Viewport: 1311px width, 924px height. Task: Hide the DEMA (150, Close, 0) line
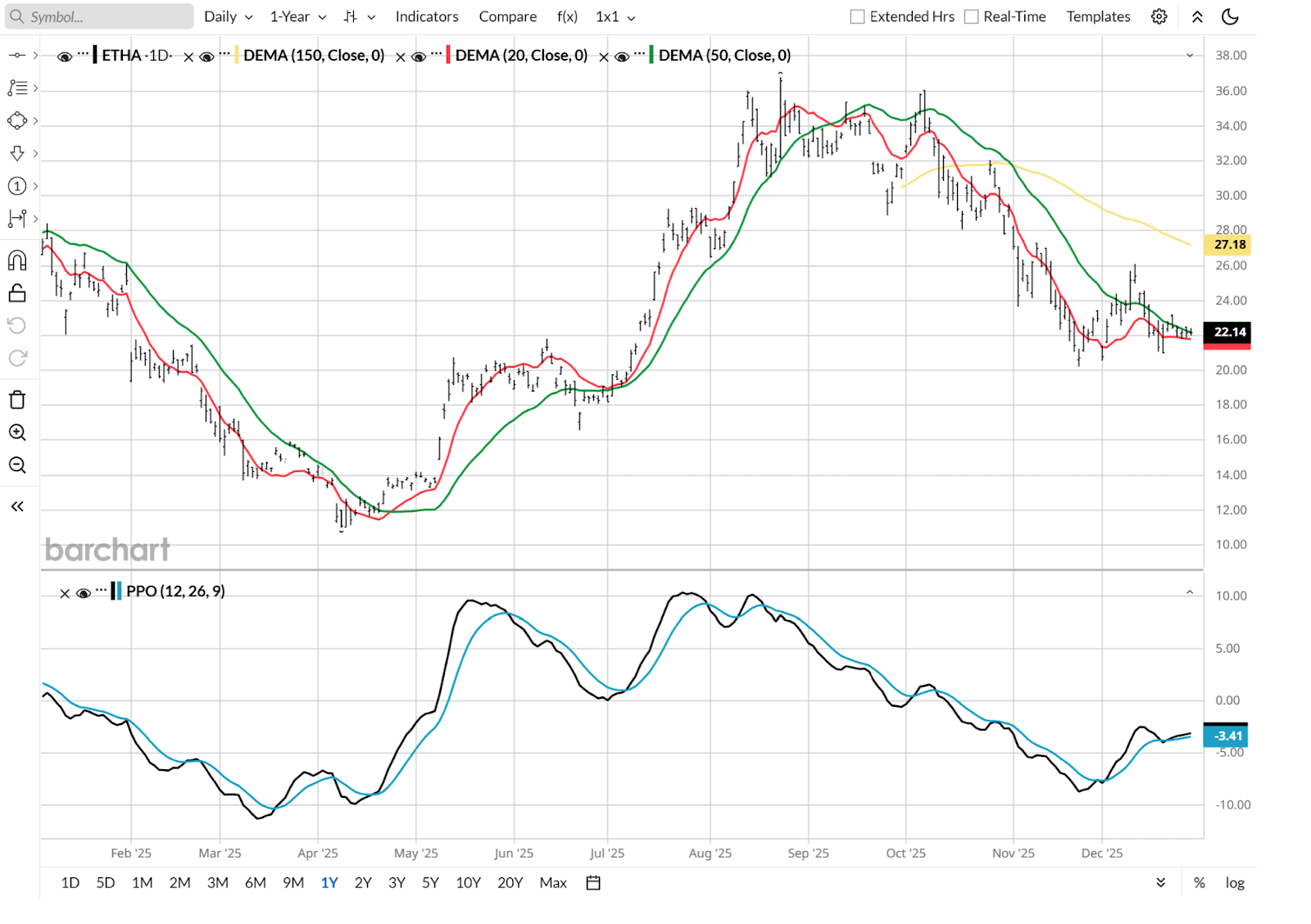click(x=206, y=57)
